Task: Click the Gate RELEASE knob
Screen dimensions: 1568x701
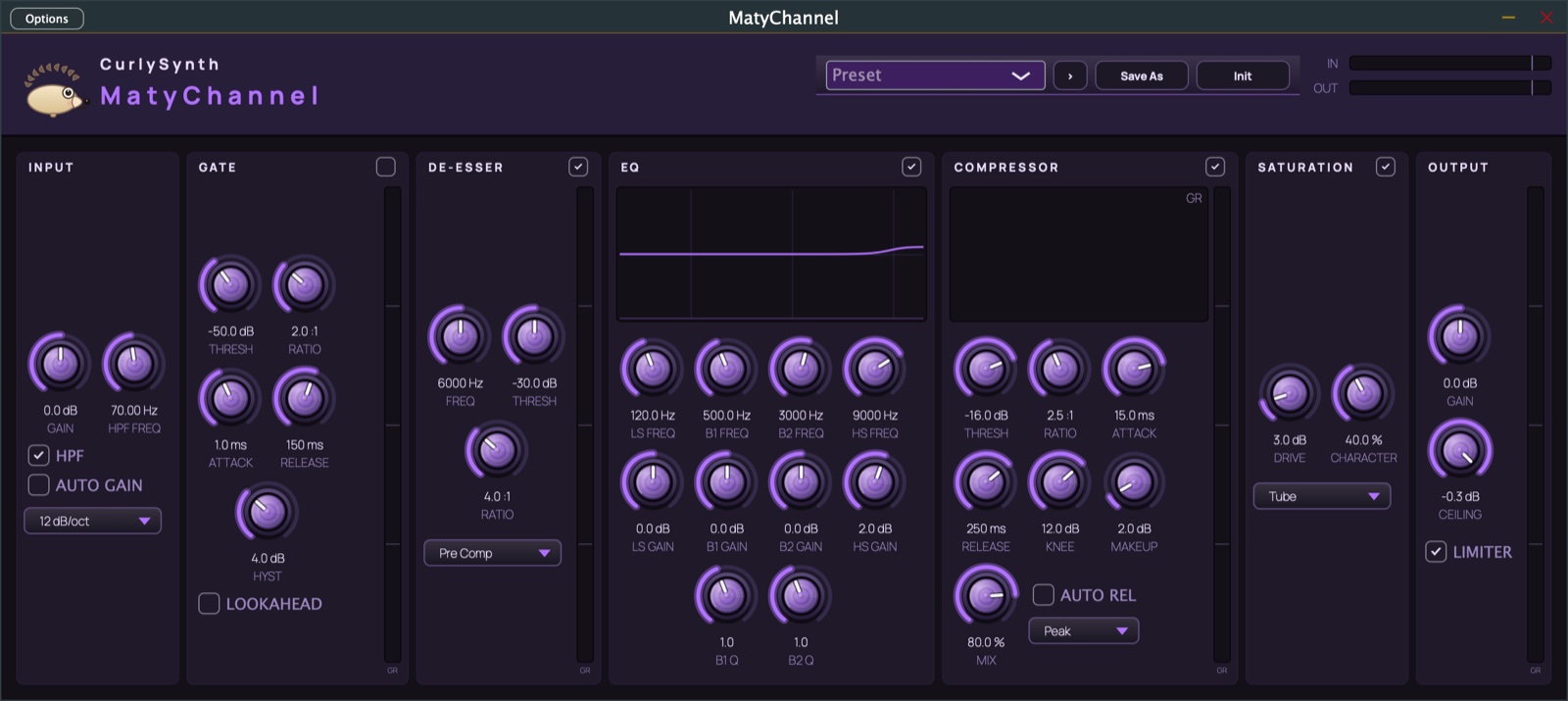Action: pos(304,398)
